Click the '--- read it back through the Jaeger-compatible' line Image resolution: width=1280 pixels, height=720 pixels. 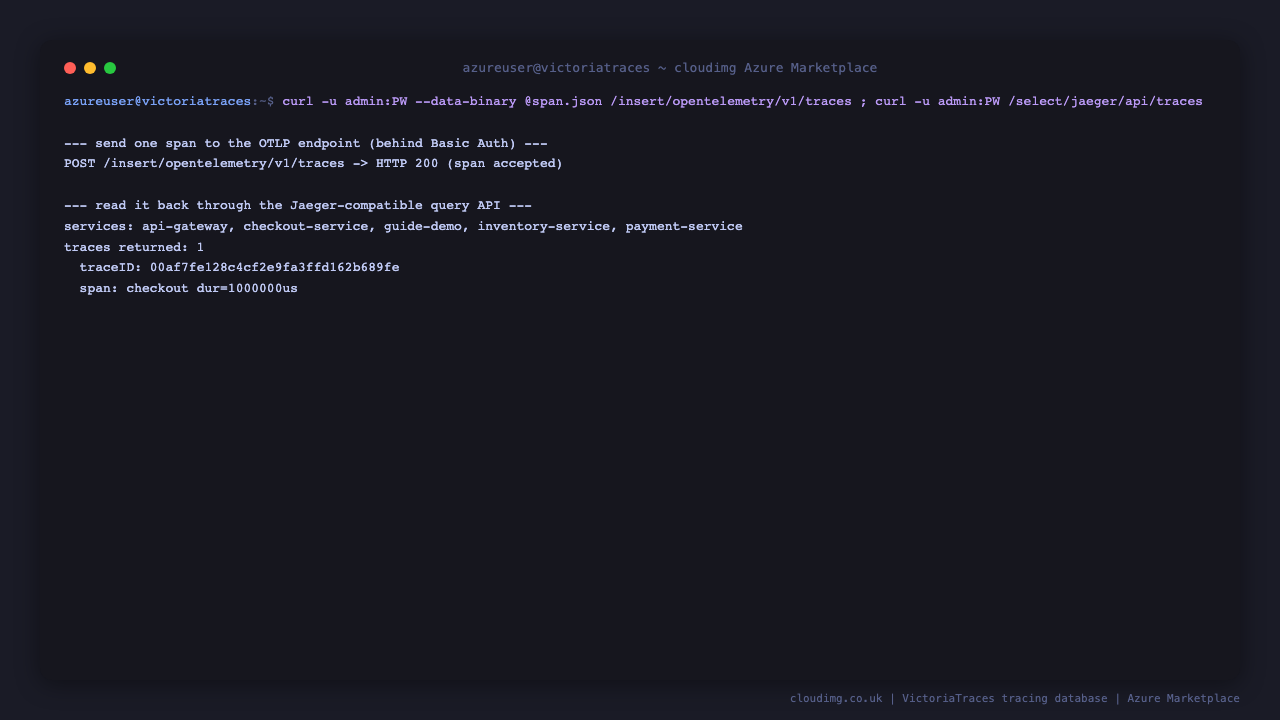click(x=298, y=205)
